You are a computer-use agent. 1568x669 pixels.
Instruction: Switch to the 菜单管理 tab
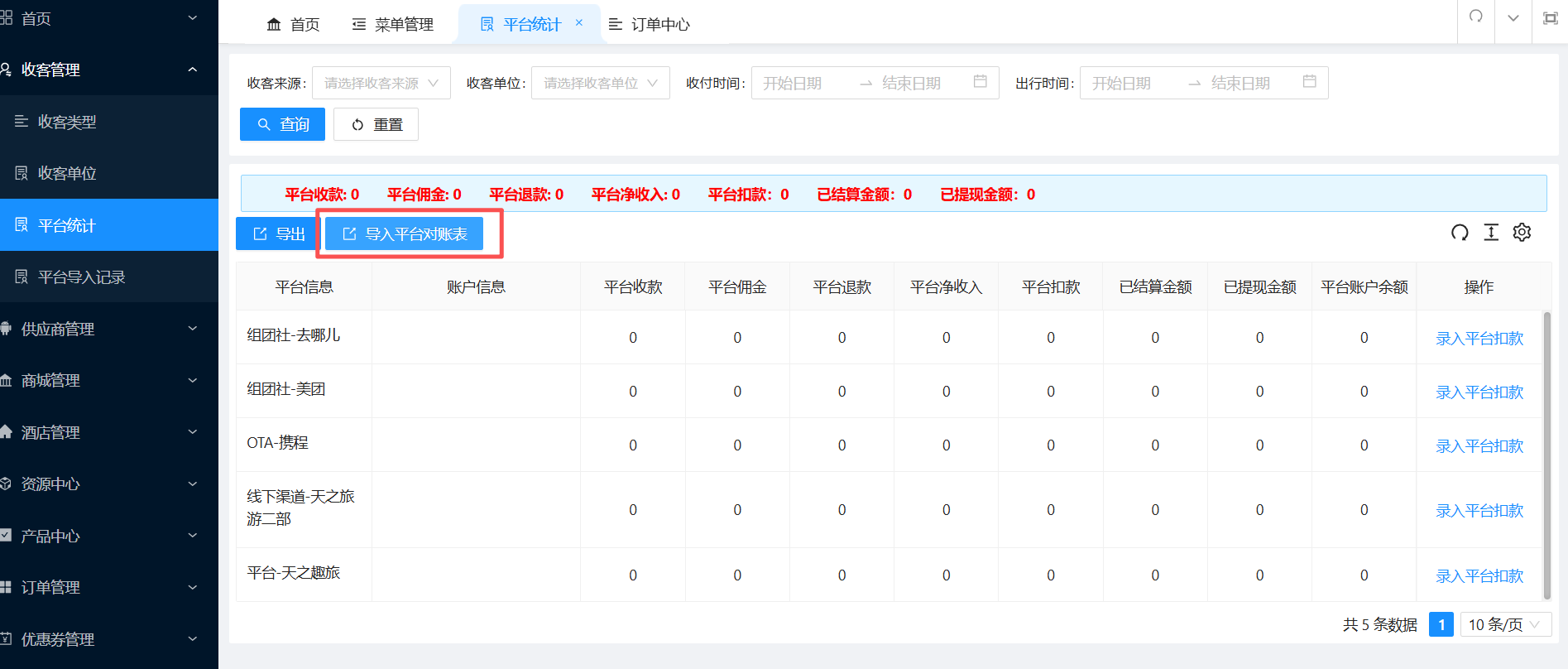pos(393,25)
